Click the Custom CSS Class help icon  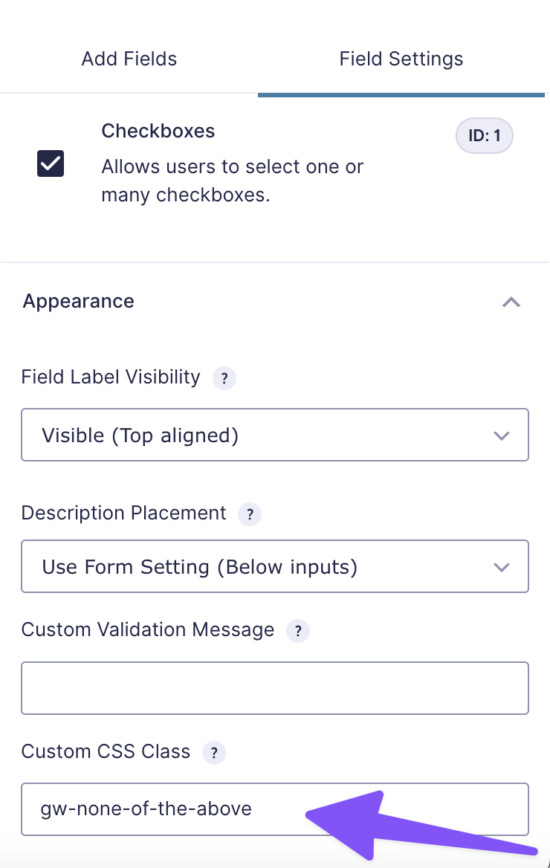(x=214, y=752)
